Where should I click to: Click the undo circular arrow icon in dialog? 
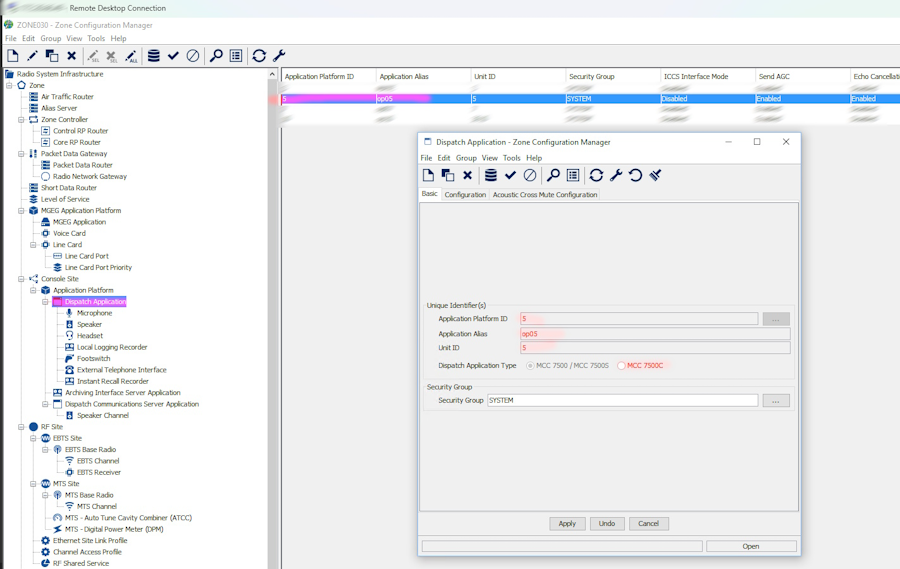coord(635,175)
